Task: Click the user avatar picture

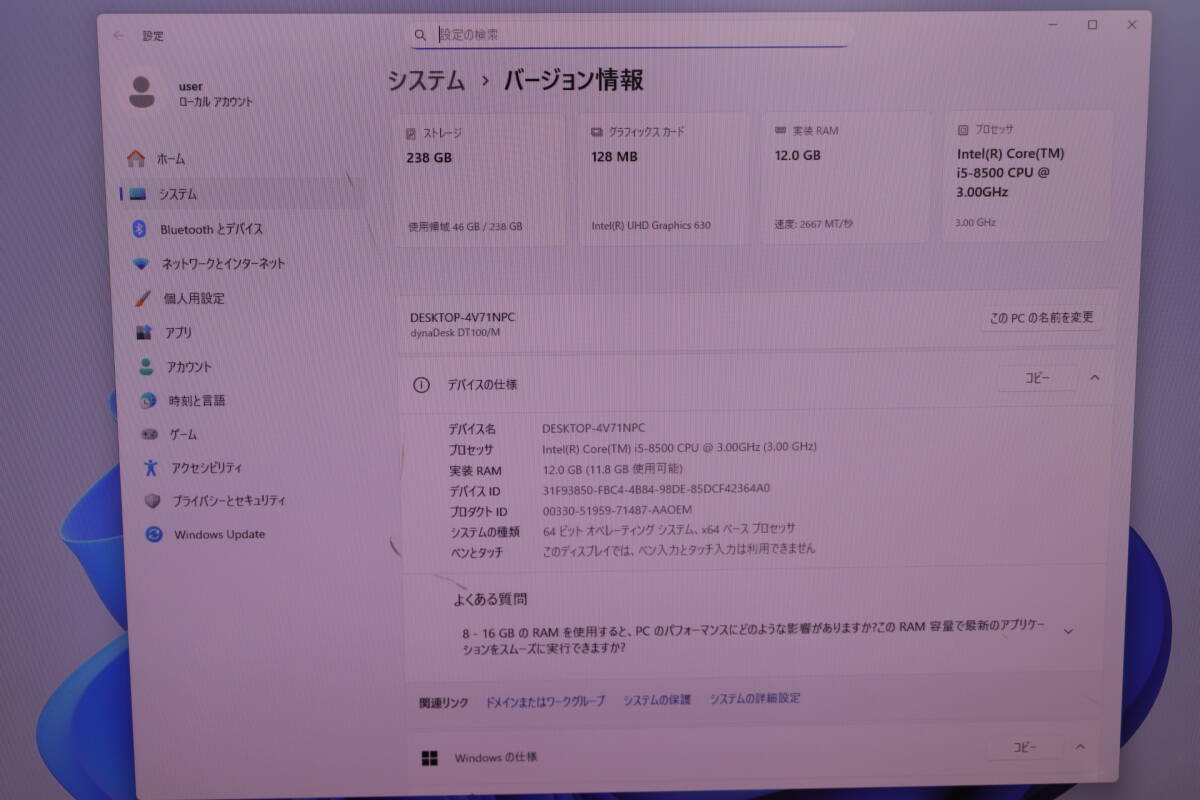Action: click(x=142, y=92)
